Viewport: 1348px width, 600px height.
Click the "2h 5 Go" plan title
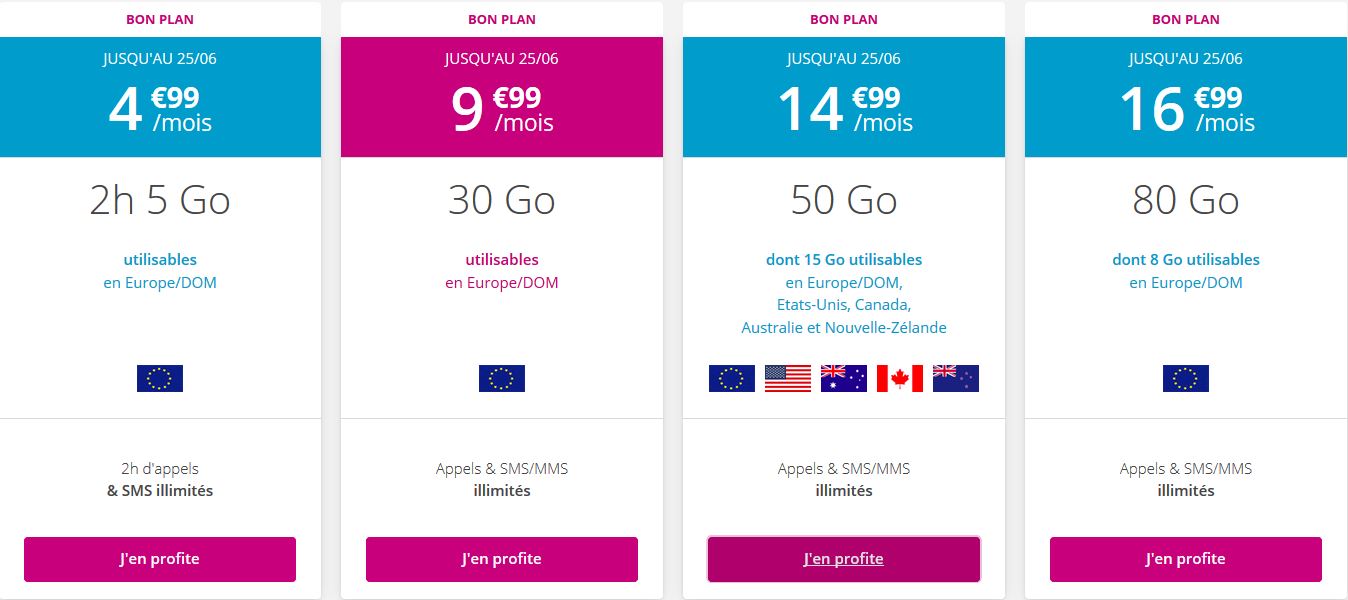(x=160, y=201)
